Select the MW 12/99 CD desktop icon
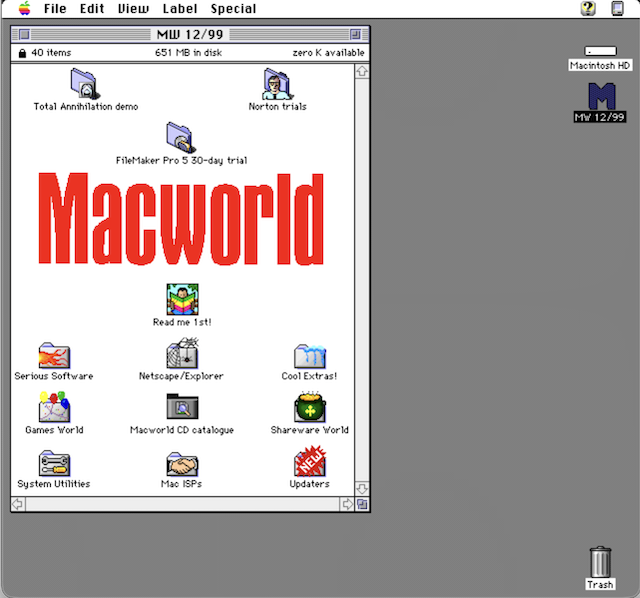This screenshot has width=640, height=598. point(602,96)
